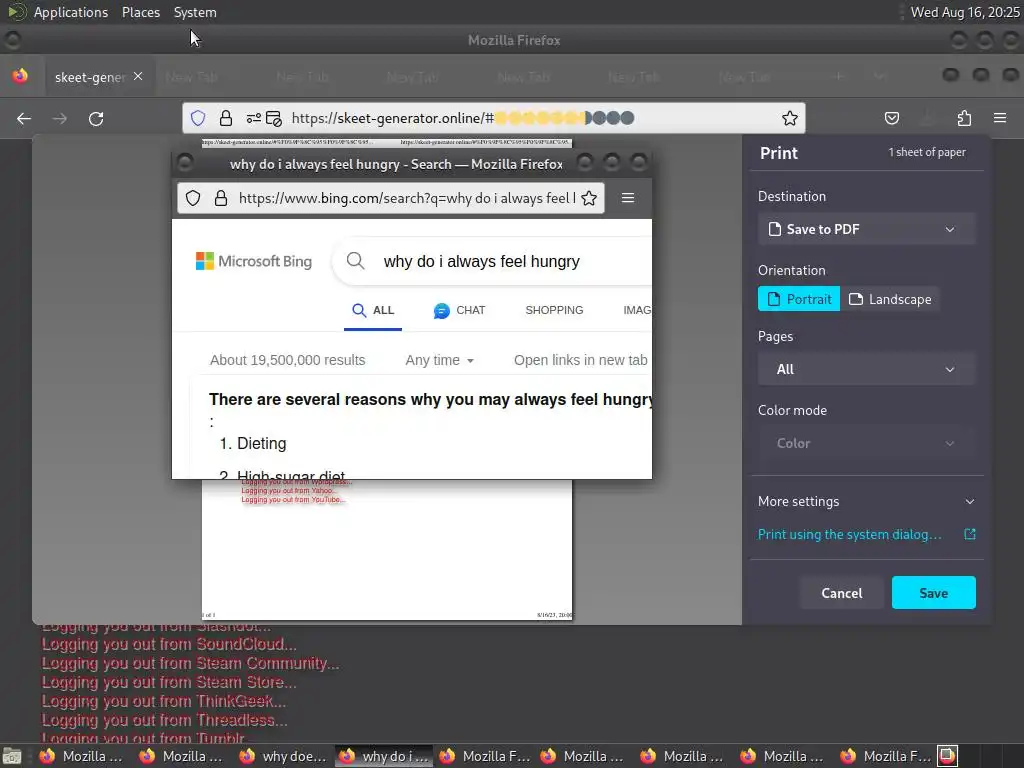Open tracking protection shield in main URL bar

(198, 118)
